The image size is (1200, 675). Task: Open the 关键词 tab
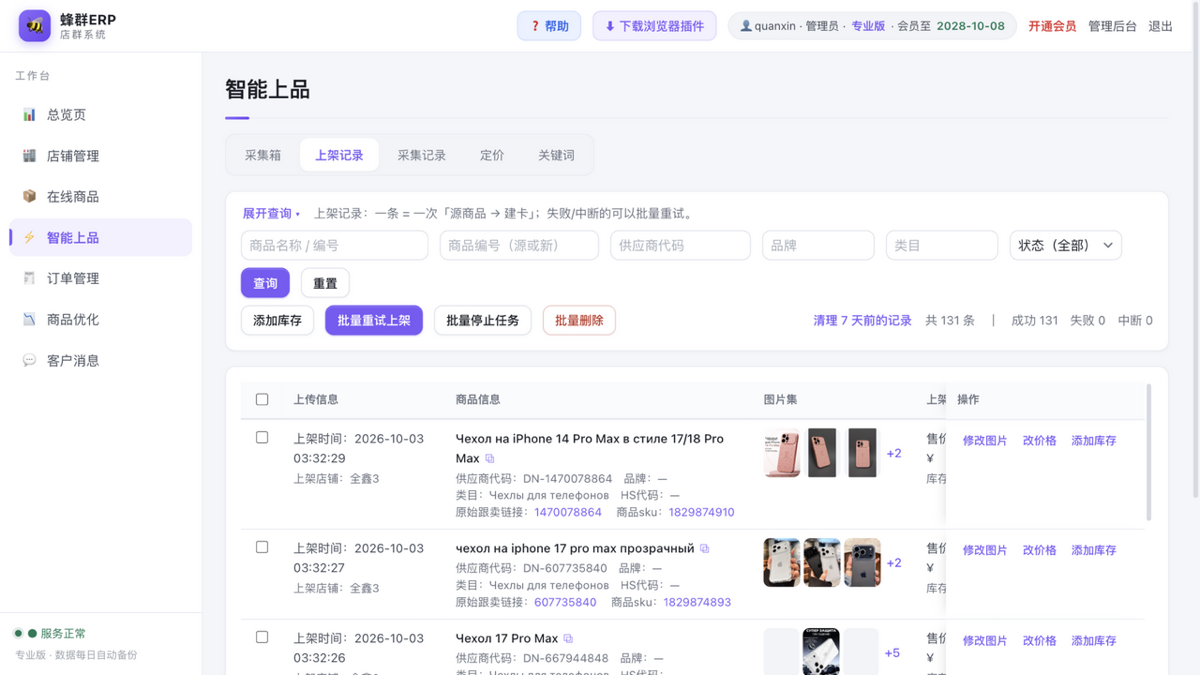tap(556, 155)
